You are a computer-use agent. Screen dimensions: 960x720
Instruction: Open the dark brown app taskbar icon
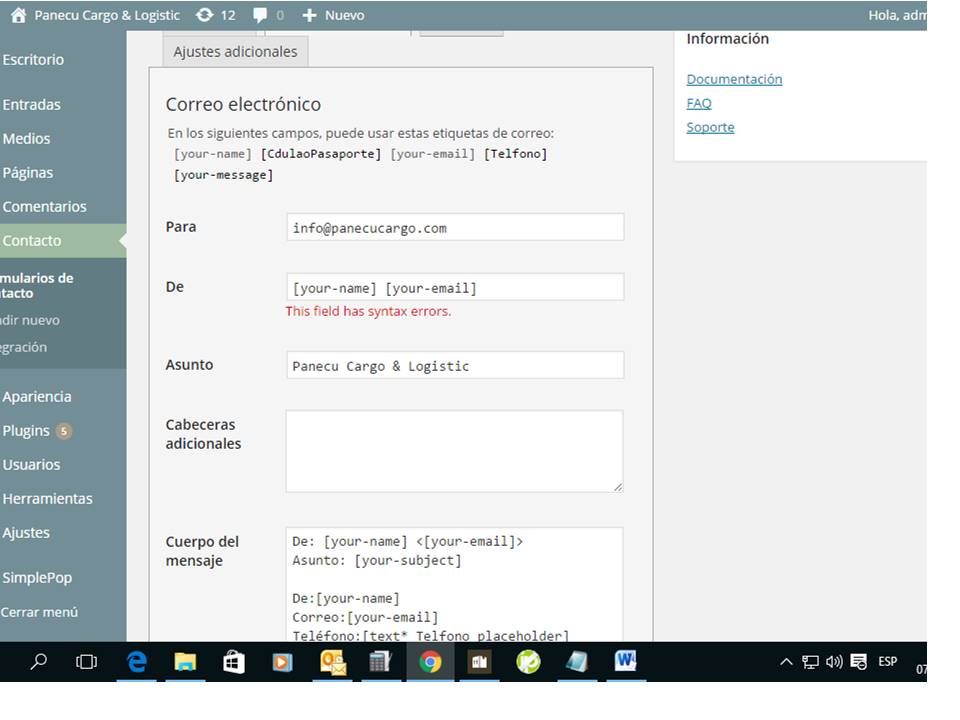[479, 662]
